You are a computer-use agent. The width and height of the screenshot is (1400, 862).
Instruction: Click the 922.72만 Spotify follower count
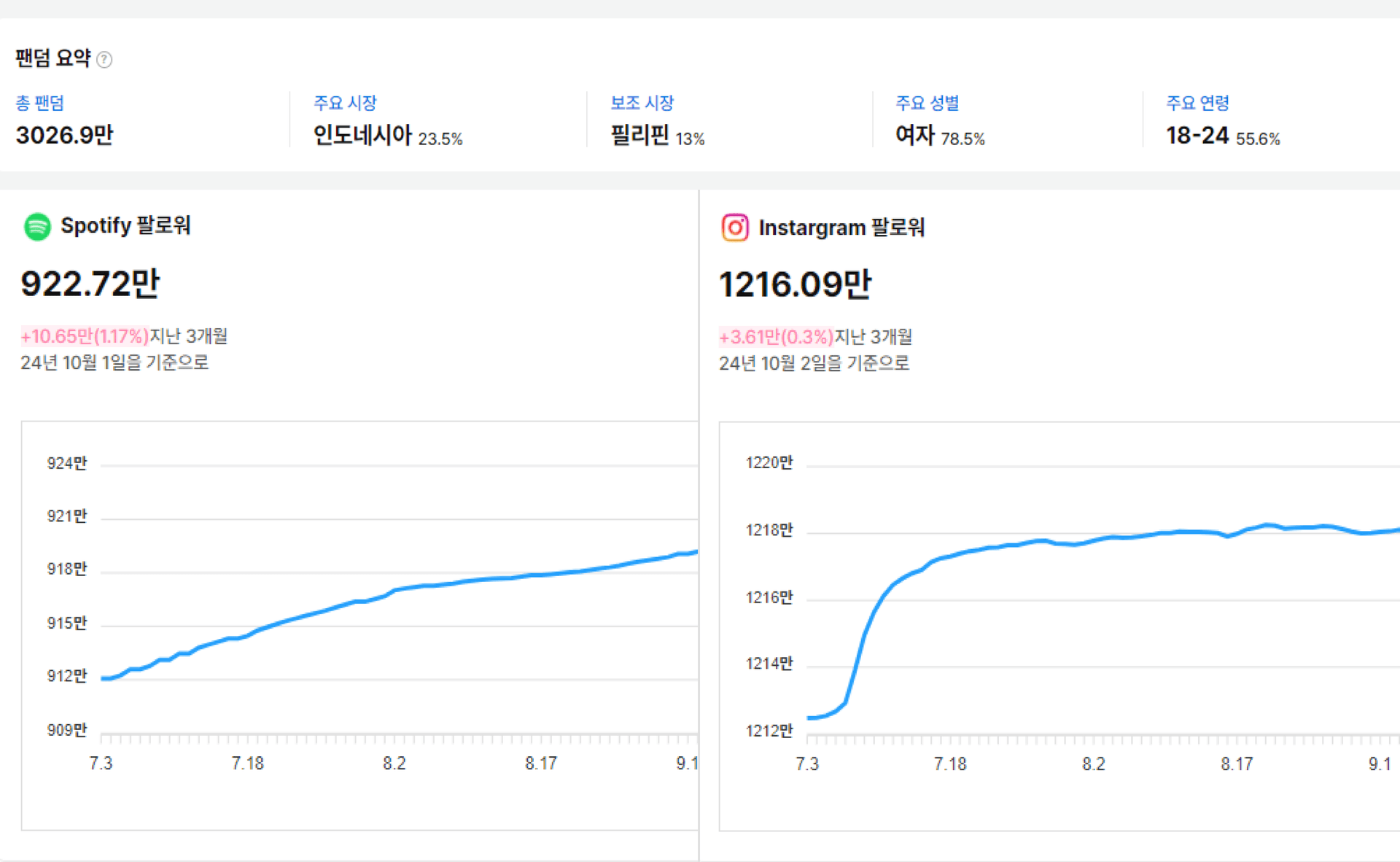click(90, 283)
